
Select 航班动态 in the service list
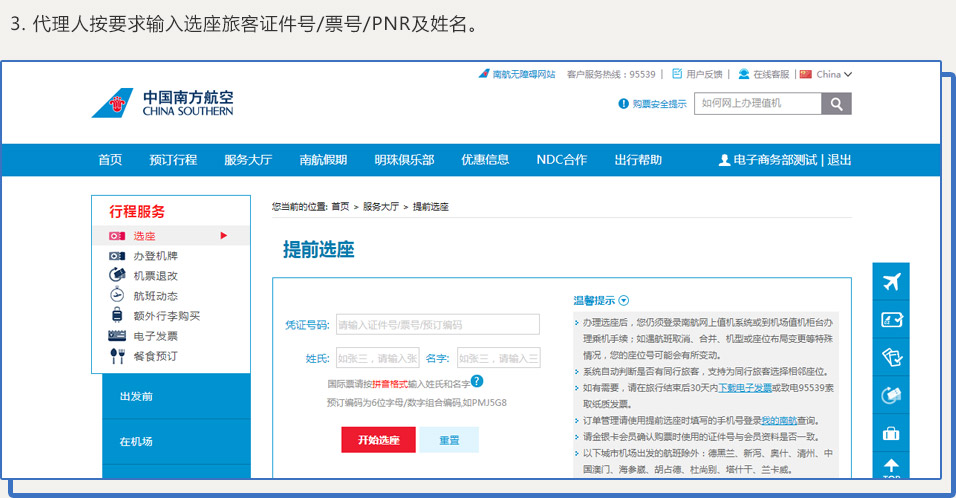pyautogui.click(x=155, y=296)
